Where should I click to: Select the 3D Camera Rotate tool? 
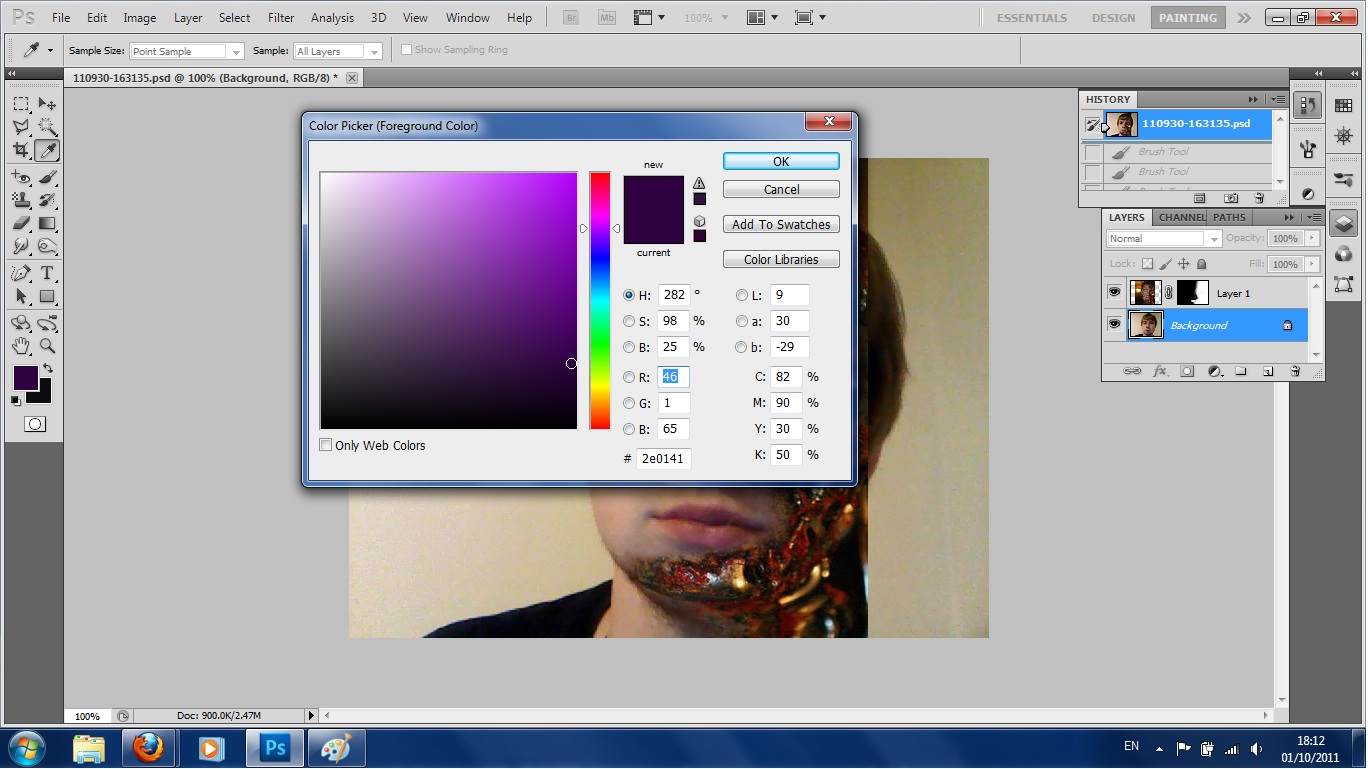point(47,323)
